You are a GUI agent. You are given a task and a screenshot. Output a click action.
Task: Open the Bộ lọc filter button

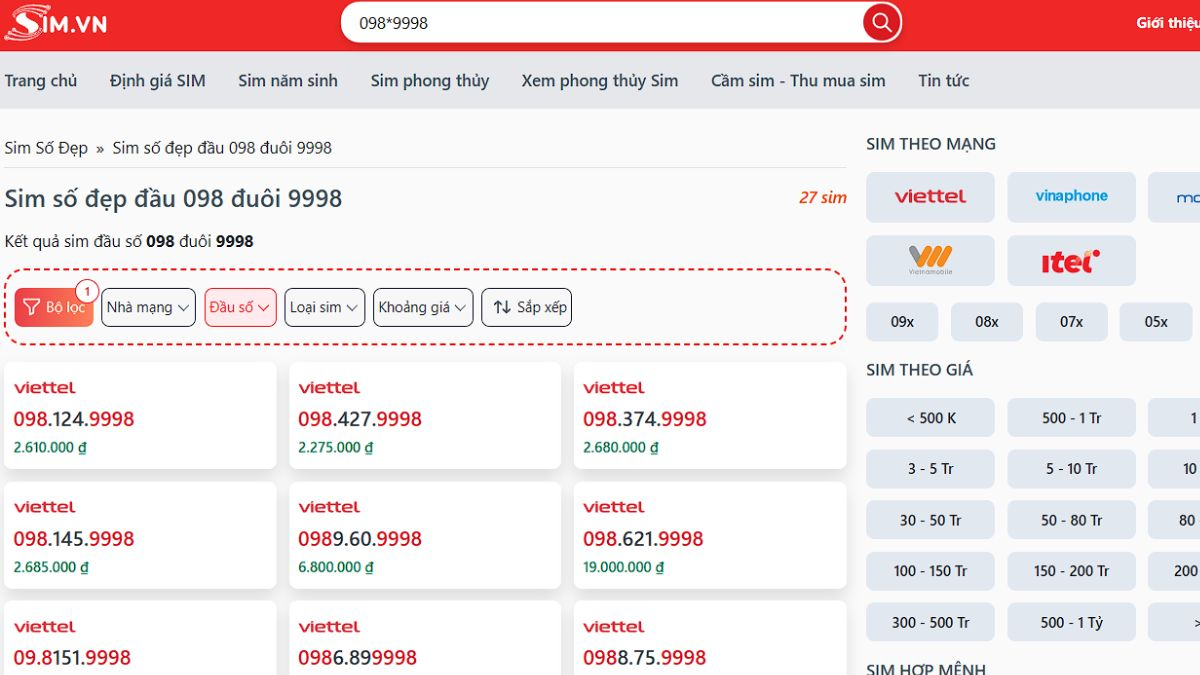click(54, 307)
